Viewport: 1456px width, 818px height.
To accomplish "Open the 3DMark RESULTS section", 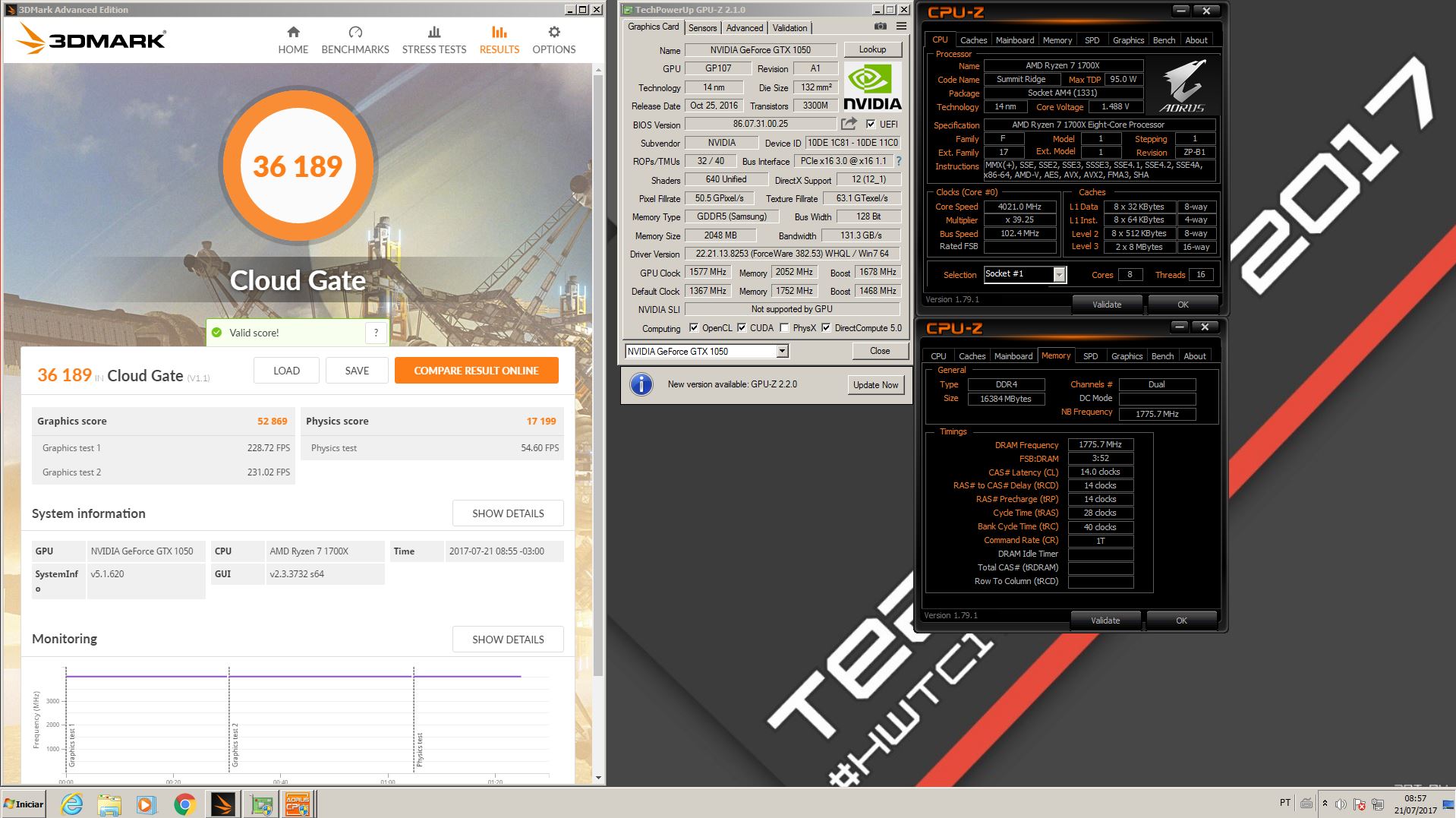I will (x=500, y=40).
